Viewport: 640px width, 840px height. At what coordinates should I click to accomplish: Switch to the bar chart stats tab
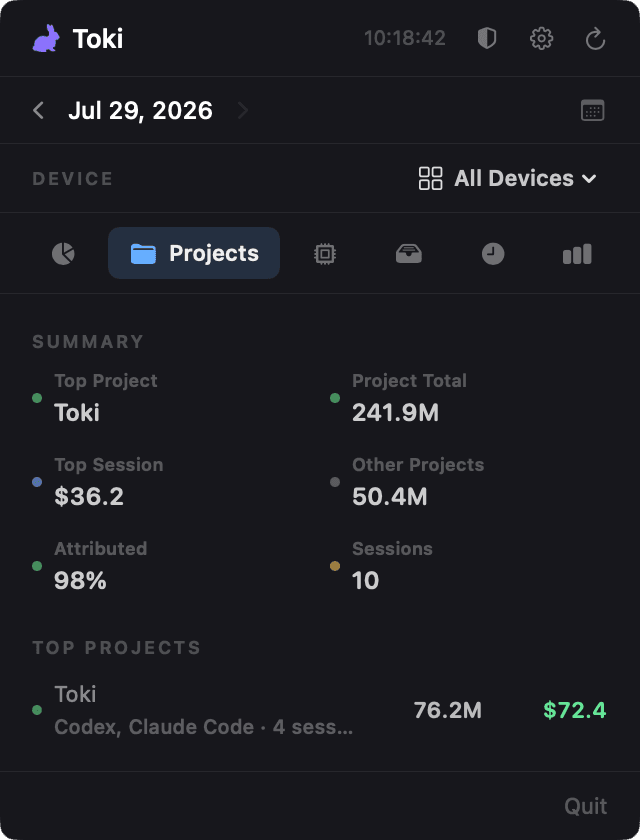coord(577,253)
